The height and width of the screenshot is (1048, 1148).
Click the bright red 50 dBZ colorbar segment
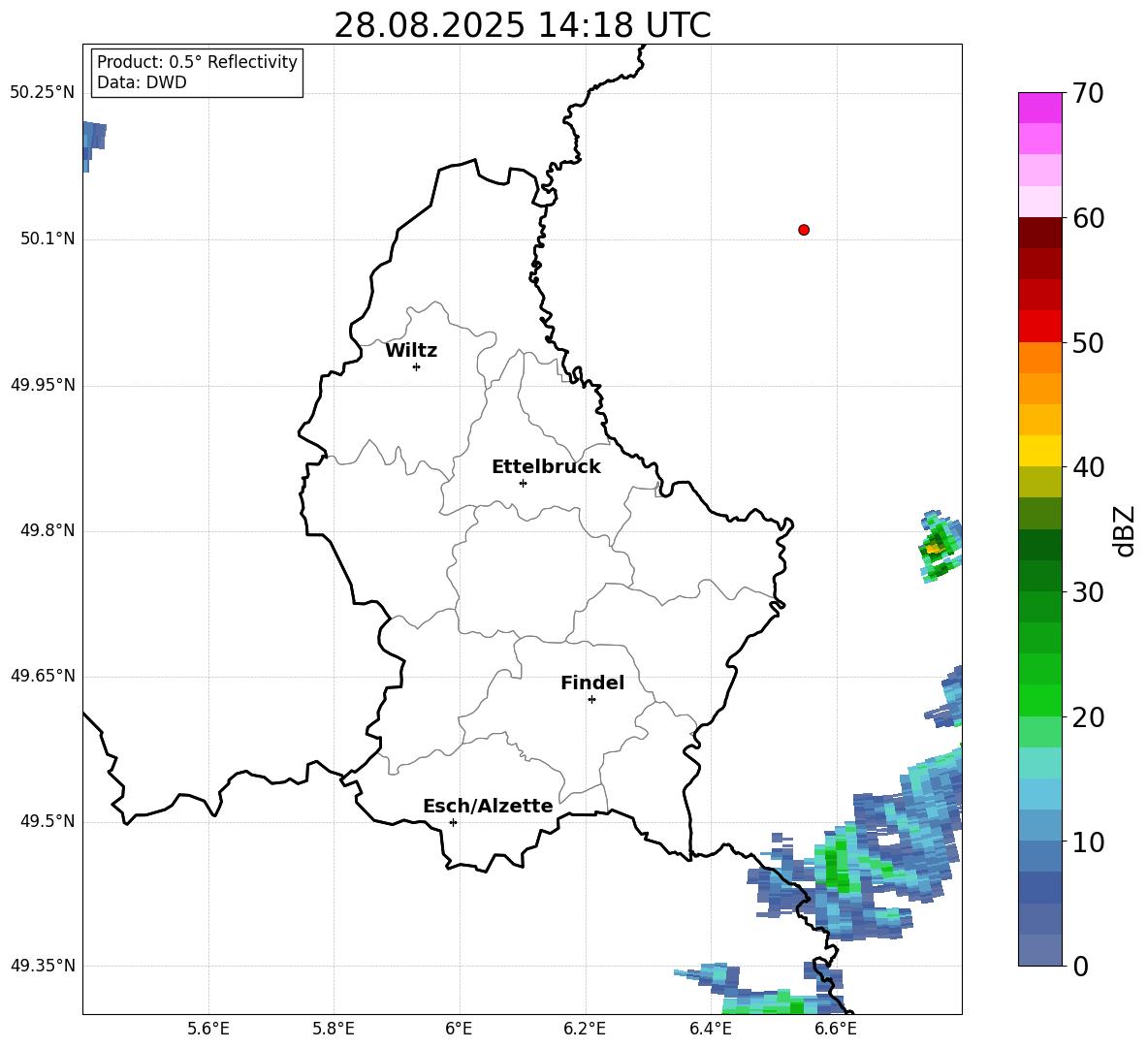click(1039, 327)
